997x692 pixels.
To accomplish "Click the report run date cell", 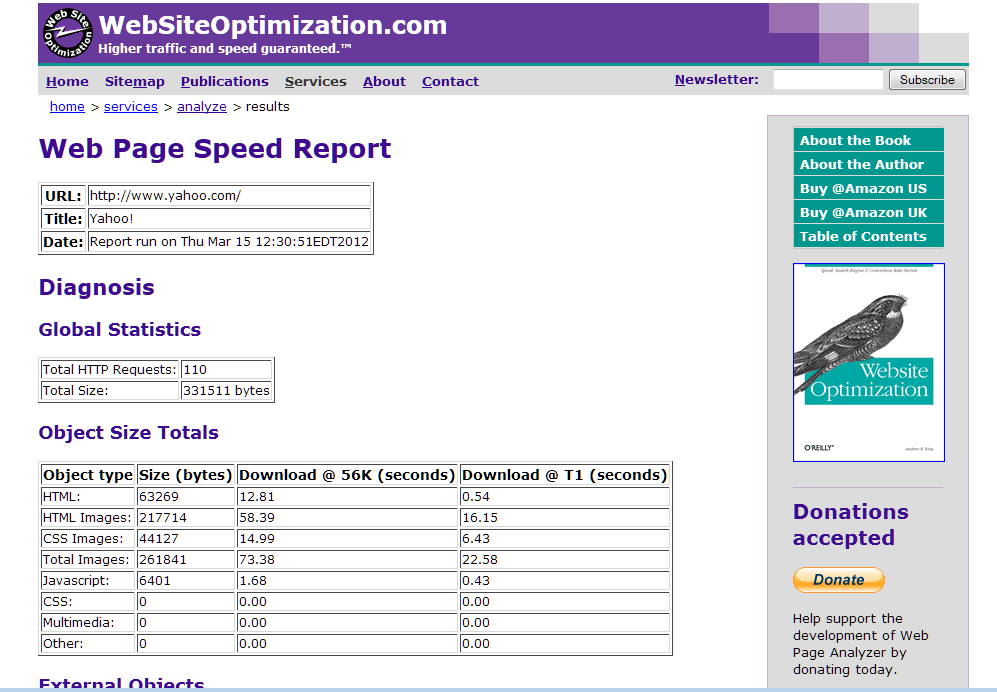I will 229,241.
